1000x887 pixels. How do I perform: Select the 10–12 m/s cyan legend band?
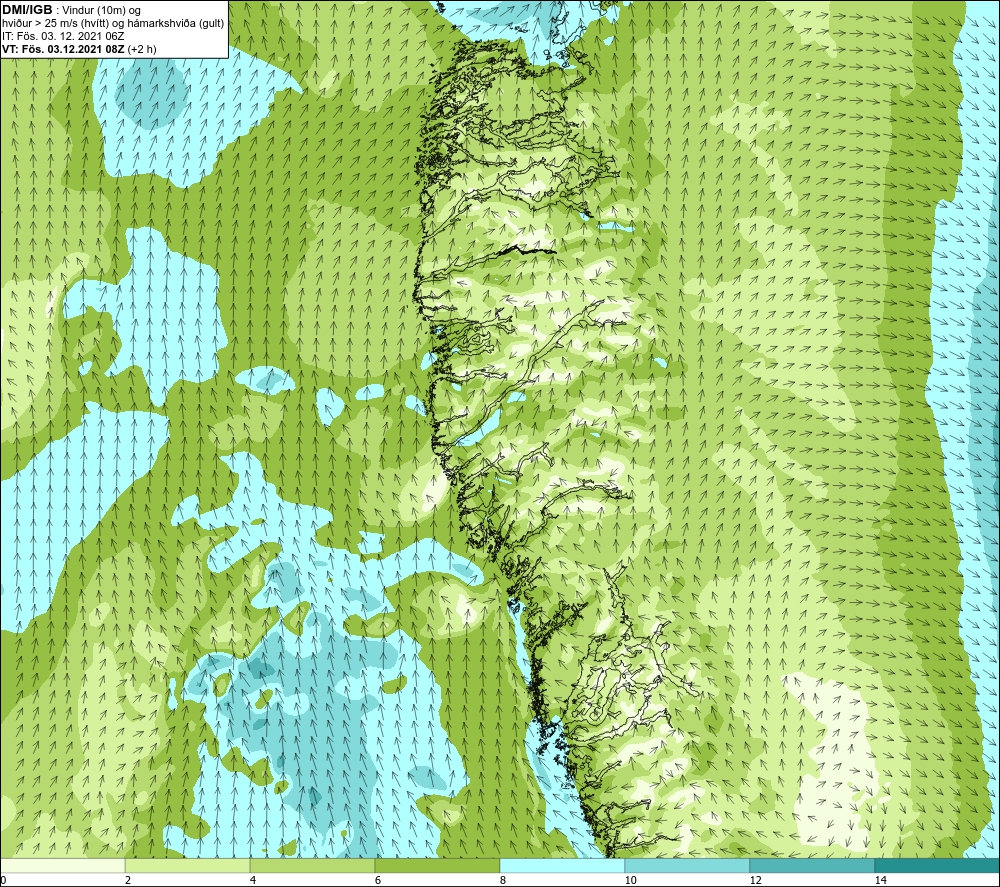(688, 866)
